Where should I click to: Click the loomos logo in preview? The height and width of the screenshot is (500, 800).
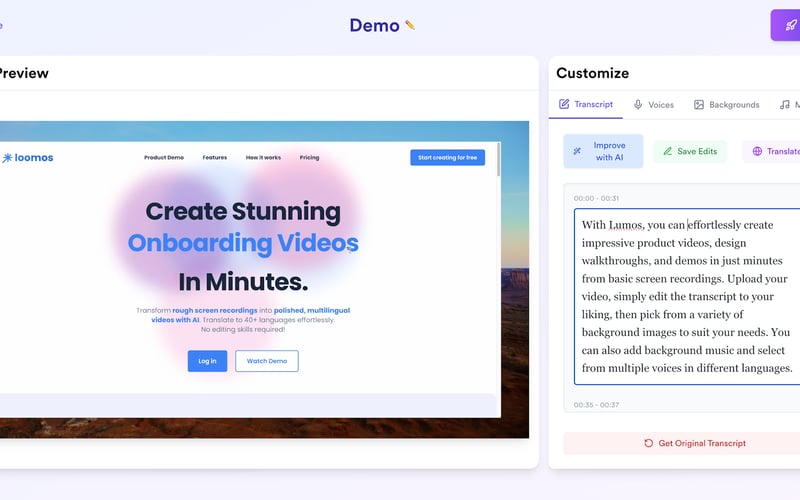[28, 158]
